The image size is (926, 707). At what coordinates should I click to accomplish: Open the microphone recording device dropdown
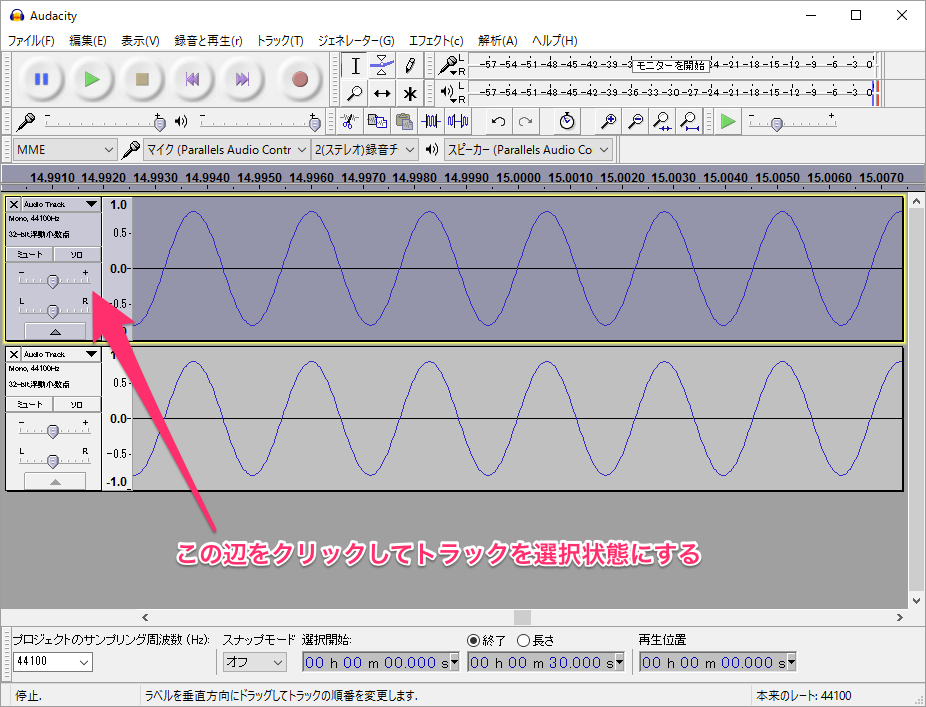point(227,150)
